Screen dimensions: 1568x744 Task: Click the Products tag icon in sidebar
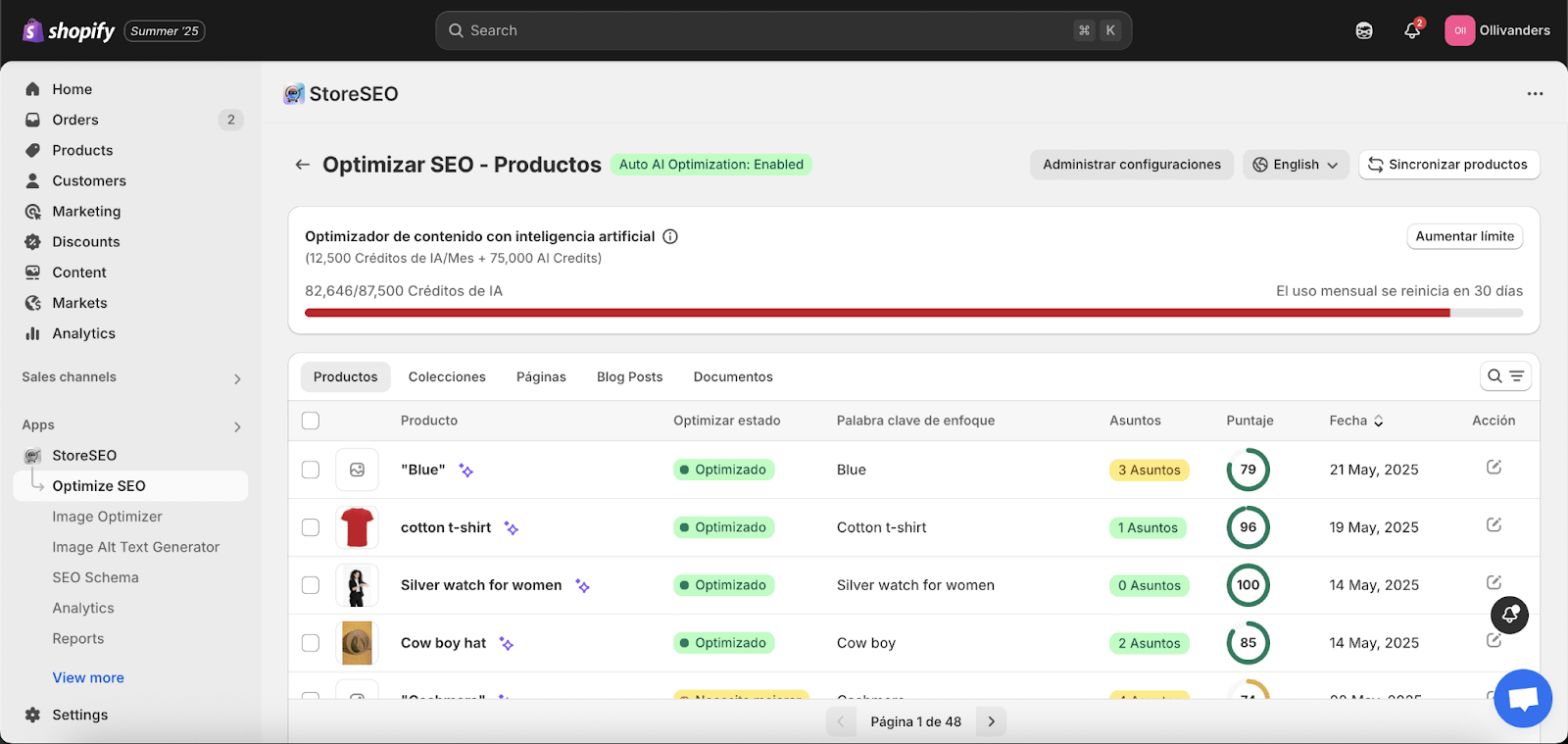pos(32,150)
